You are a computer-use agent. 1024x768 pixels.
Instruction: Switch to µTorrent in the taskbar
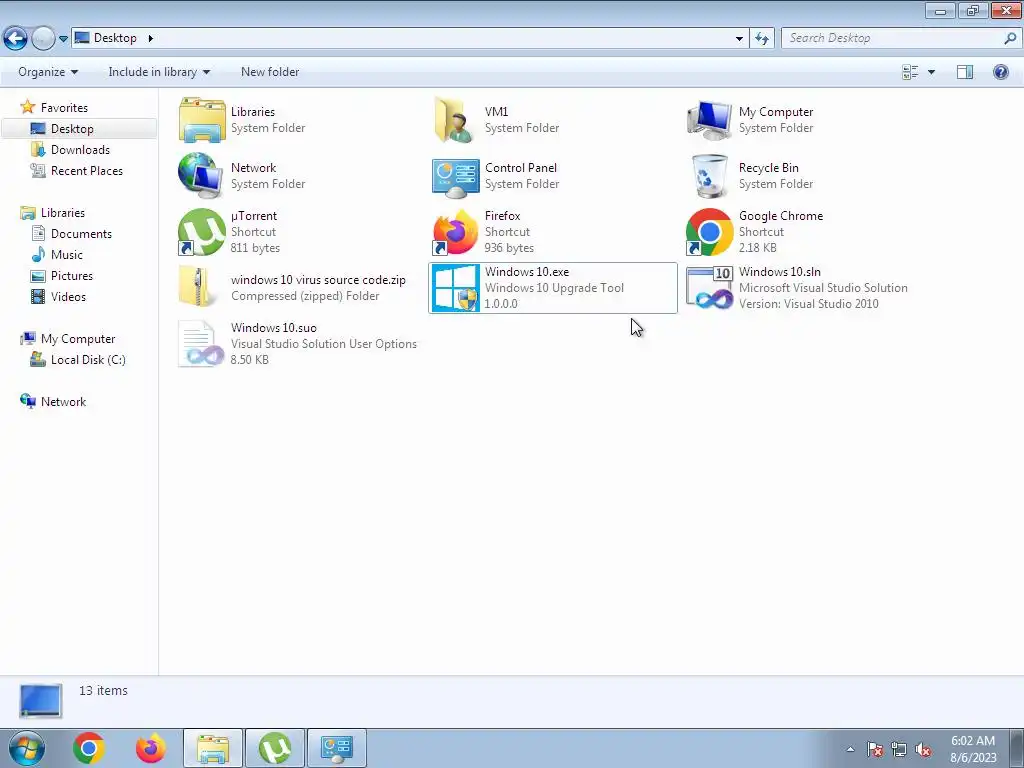(x=275, y=748)
